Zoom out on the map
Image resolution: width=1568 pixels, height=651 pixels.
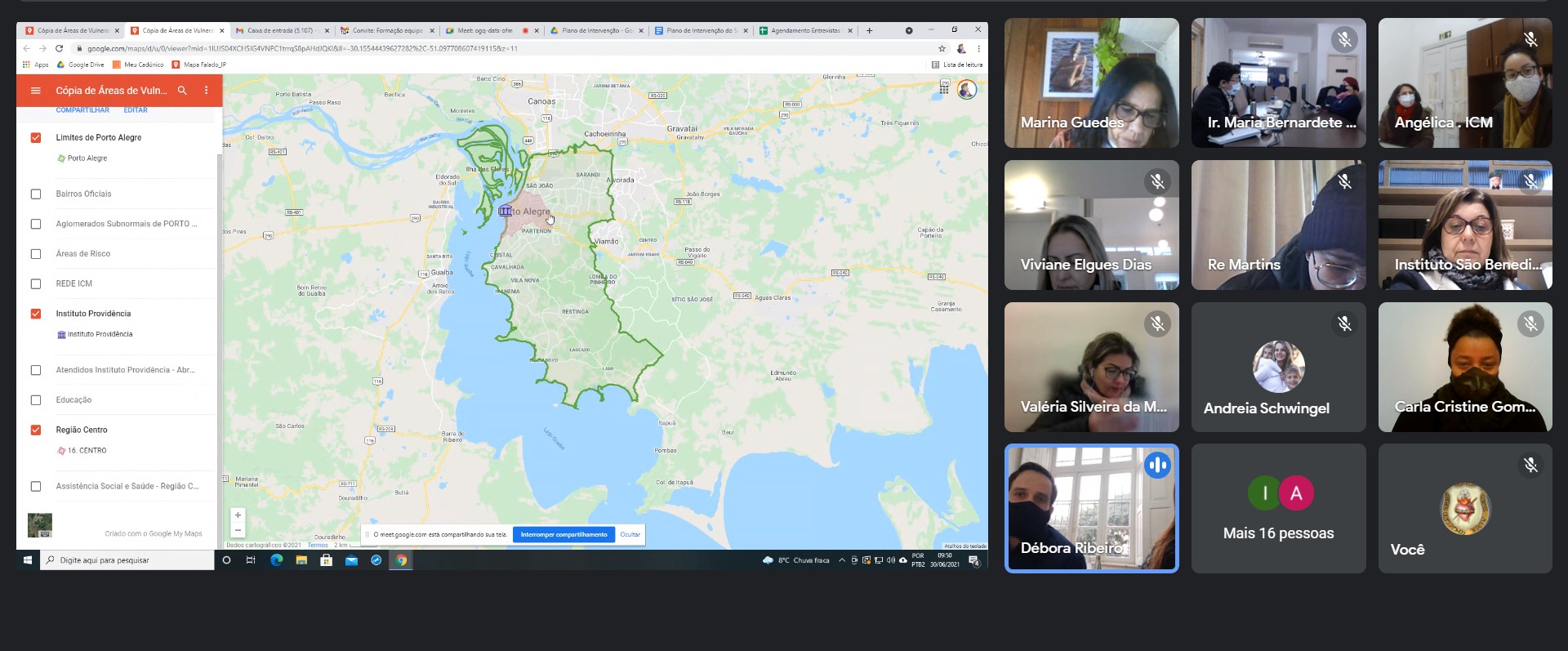[x=238, y=530]
